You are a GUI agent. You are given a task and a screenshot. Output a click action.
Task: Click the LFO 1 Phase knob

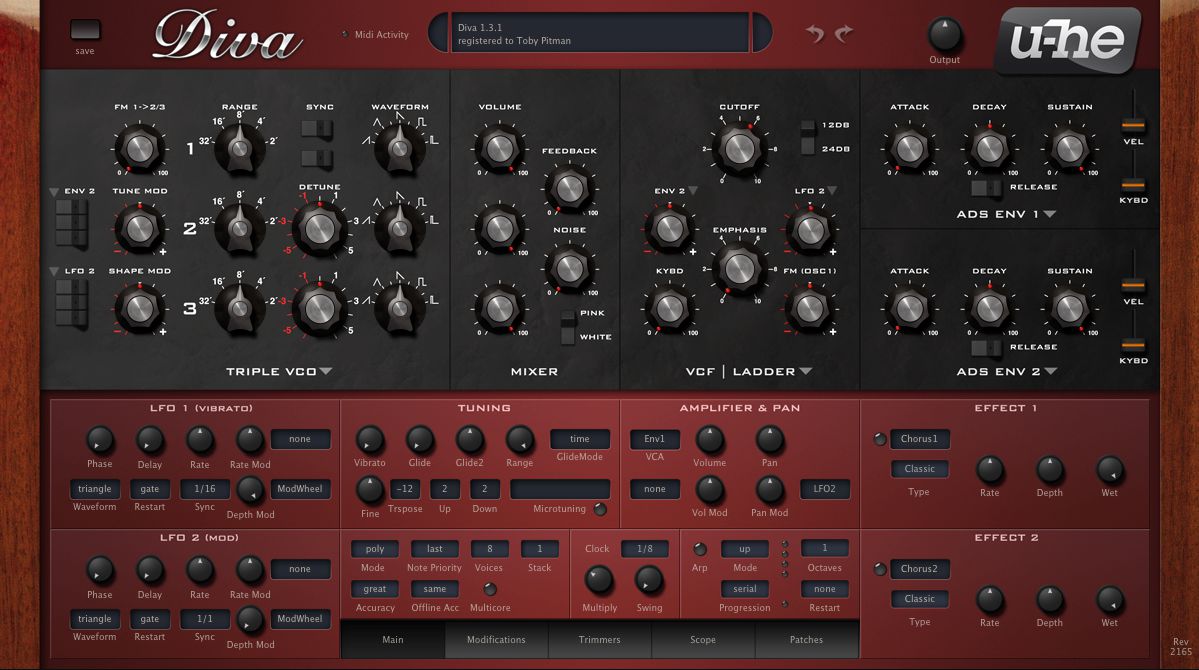(99, 440)
